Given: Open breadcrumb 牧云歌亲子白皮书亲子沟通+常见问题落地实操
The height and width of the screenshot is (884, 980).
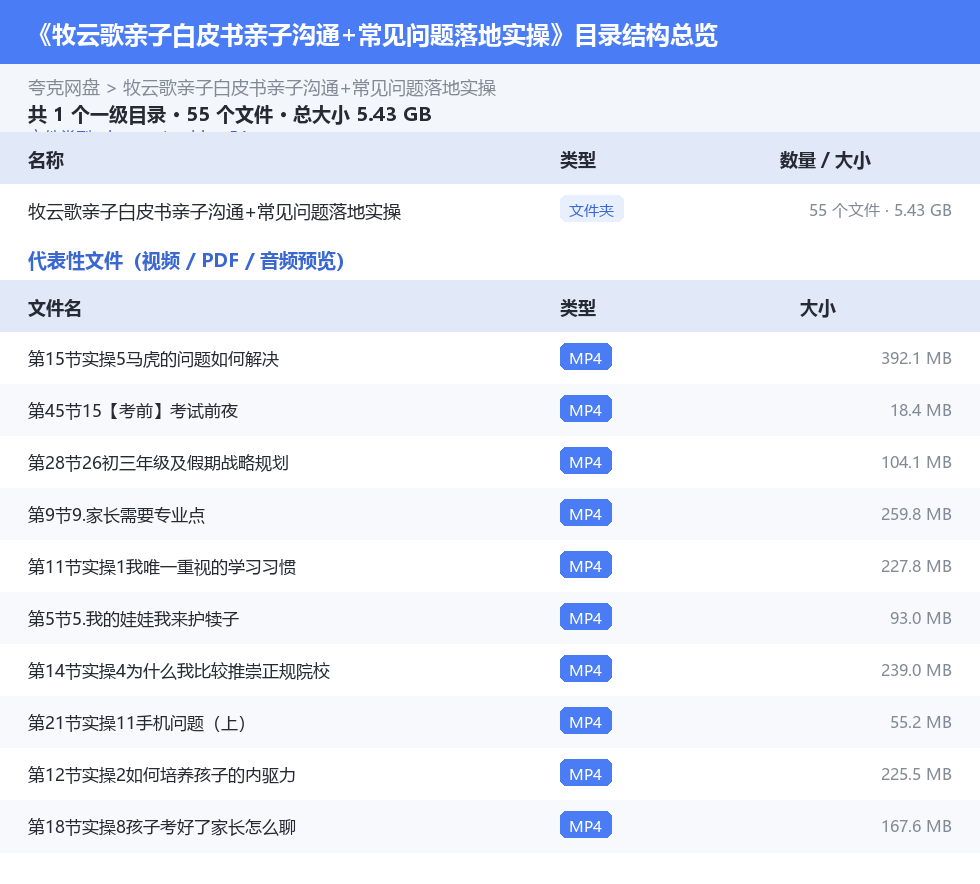Looking at the screenshot, I should point(309,88).
